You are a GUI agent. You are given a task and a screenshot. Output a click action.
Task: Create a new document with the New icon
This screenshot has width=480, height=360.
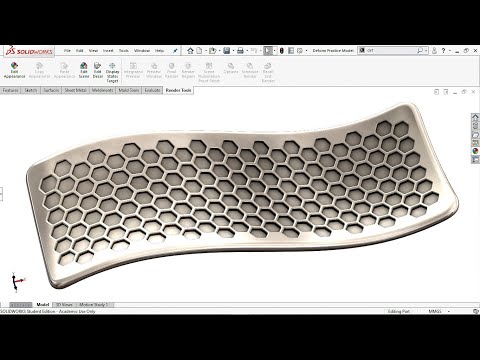(x=199, y=51)
